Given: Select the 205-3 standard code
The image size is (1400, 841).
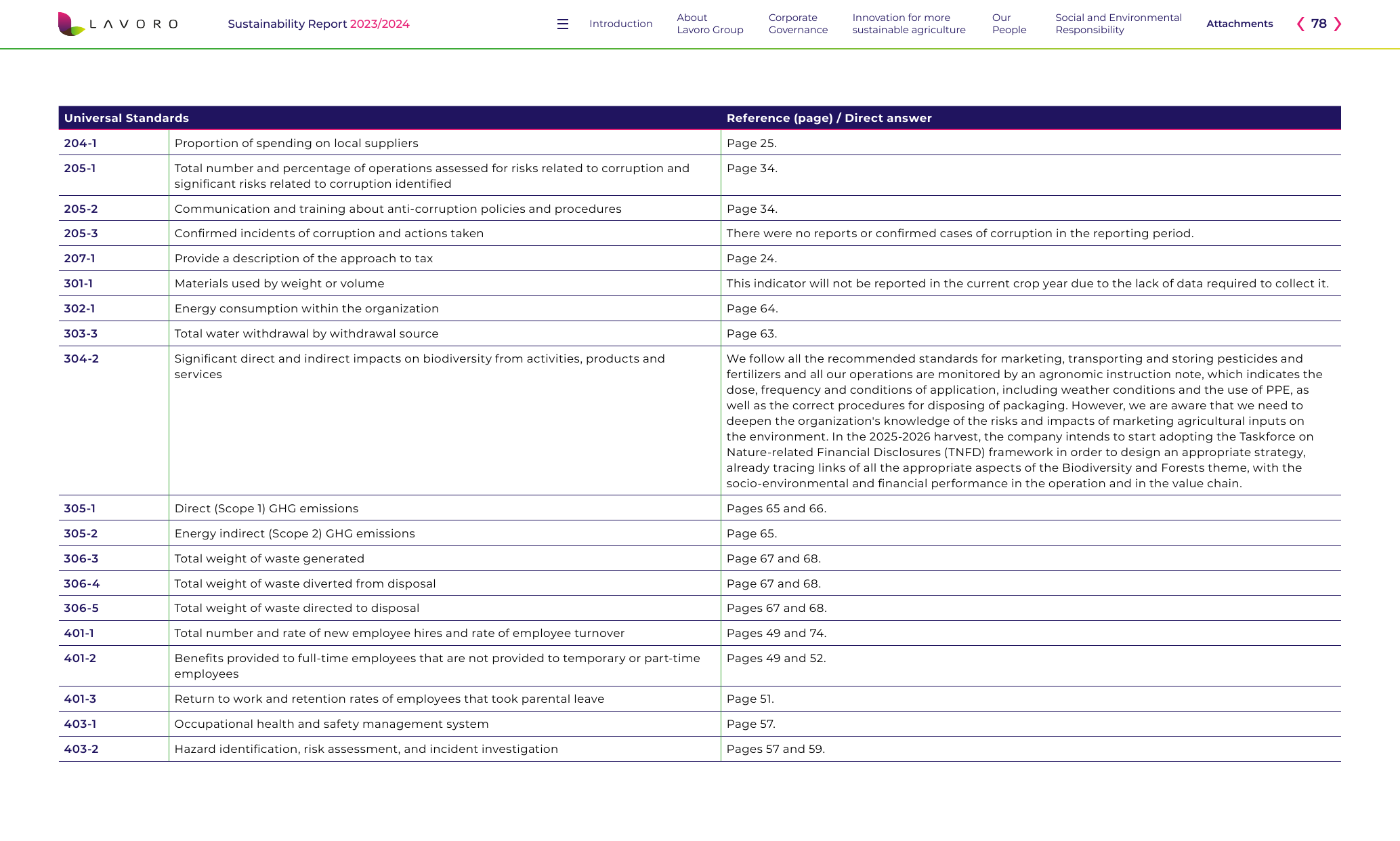Looking at the screenshot, I should pyautogui.click(x=81, y=233).
